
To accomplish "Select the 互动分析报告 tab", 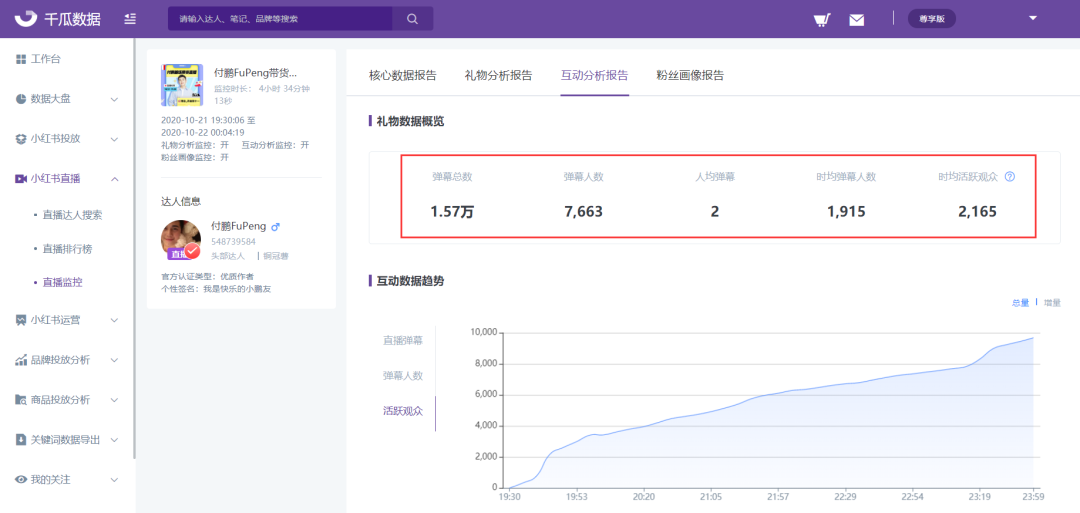I will pos(594,76).
